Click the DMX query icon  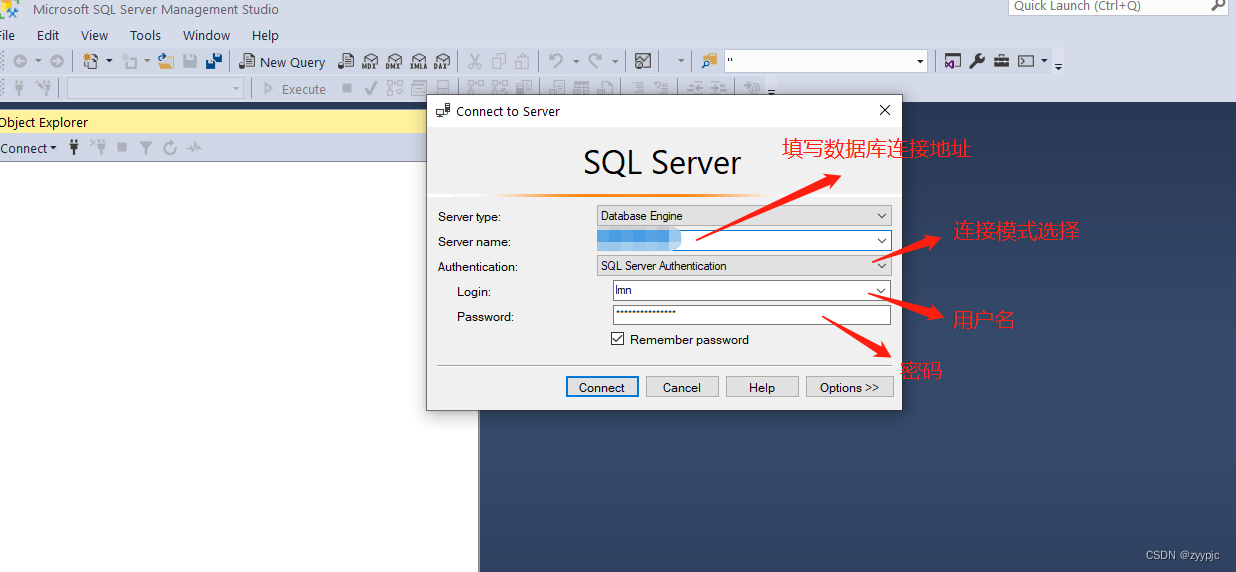click(394, 61)
